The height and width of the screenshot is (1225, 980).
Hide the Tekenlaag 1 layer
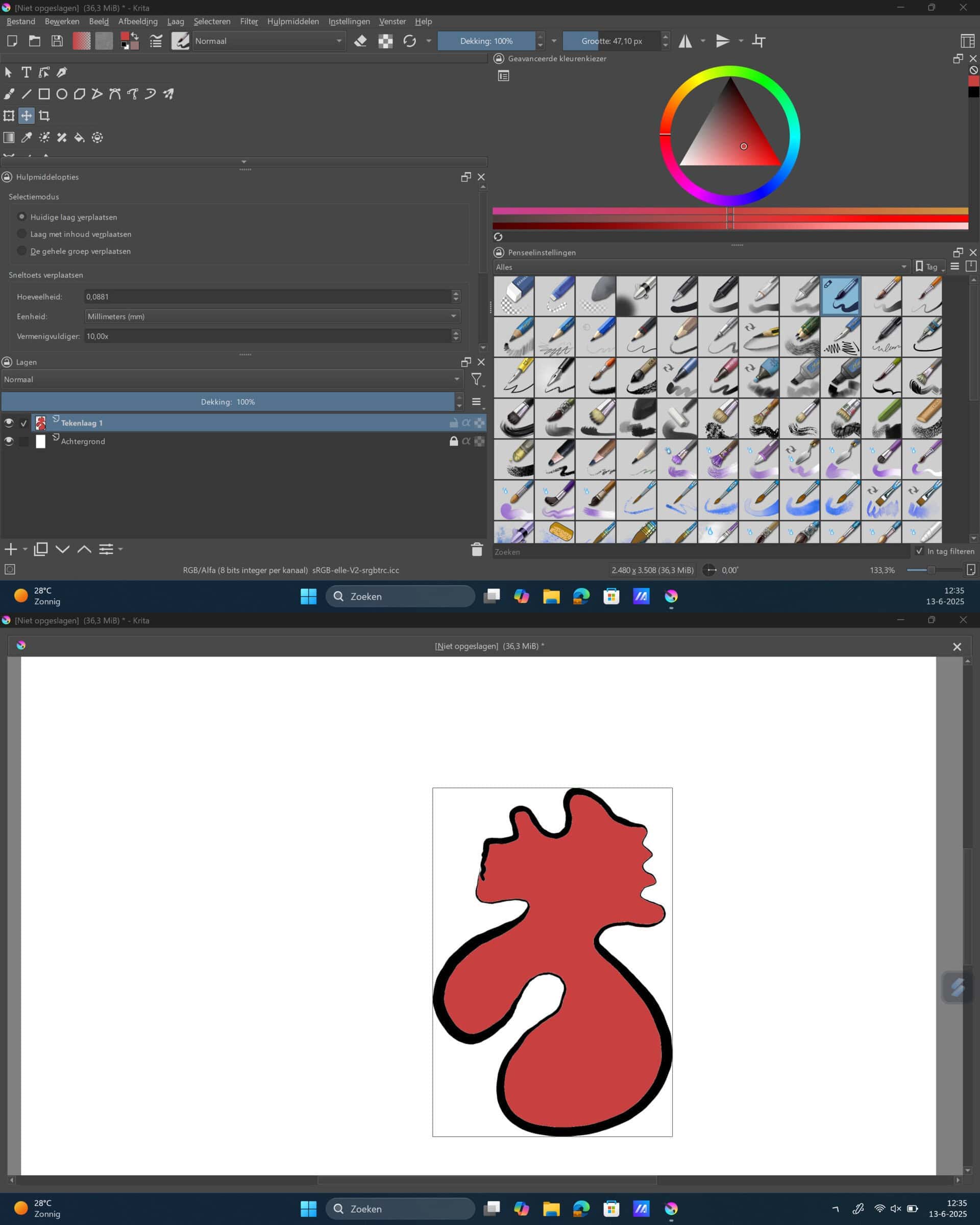click(9, 423)
